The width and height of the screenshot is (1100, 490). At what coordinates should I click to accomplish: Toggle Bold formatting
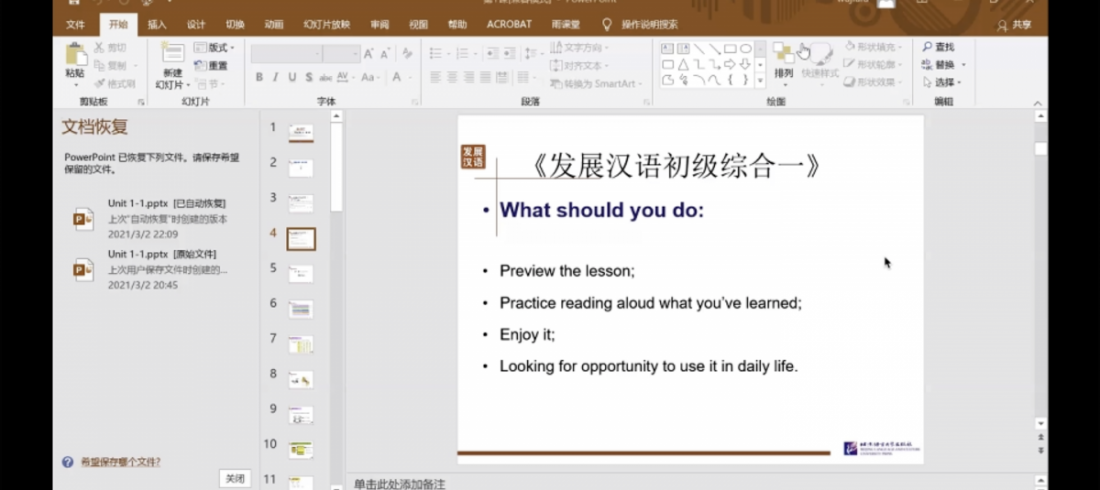[259, 77]
